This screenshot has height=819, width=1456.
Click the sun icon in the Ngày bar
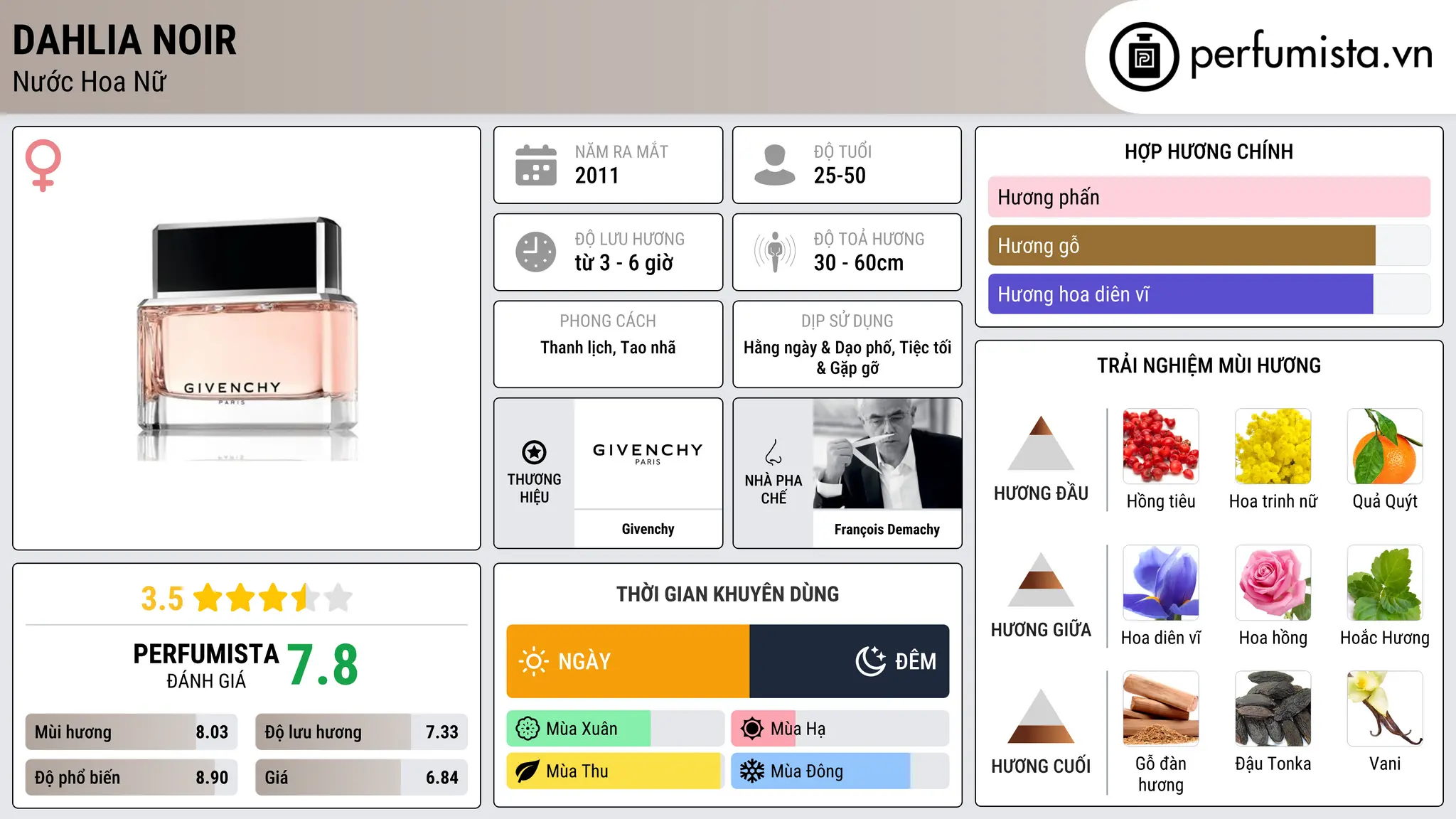pyautogui.click(x=533, y=661)
